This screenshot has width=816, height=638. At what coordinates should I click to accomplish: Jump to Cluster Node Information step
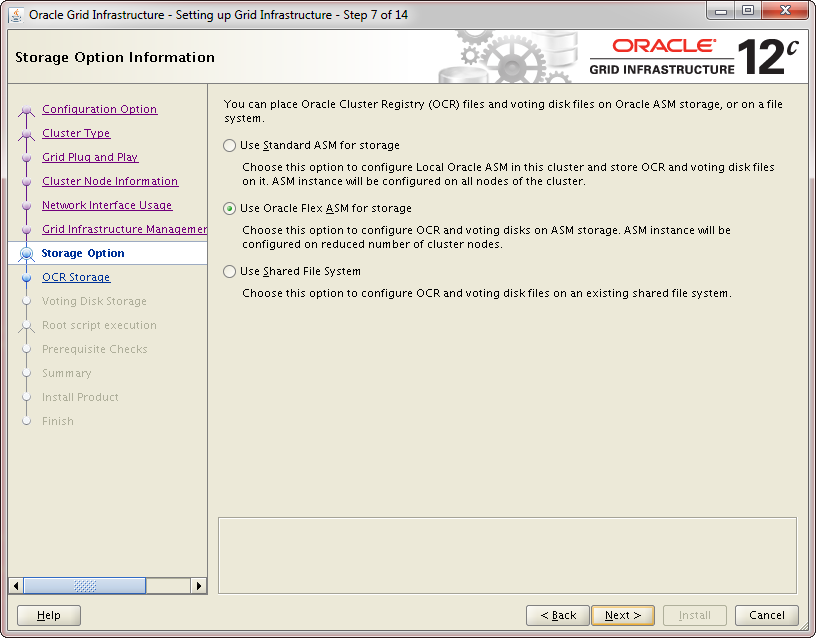pyautogui.click(x=110, y=182)
